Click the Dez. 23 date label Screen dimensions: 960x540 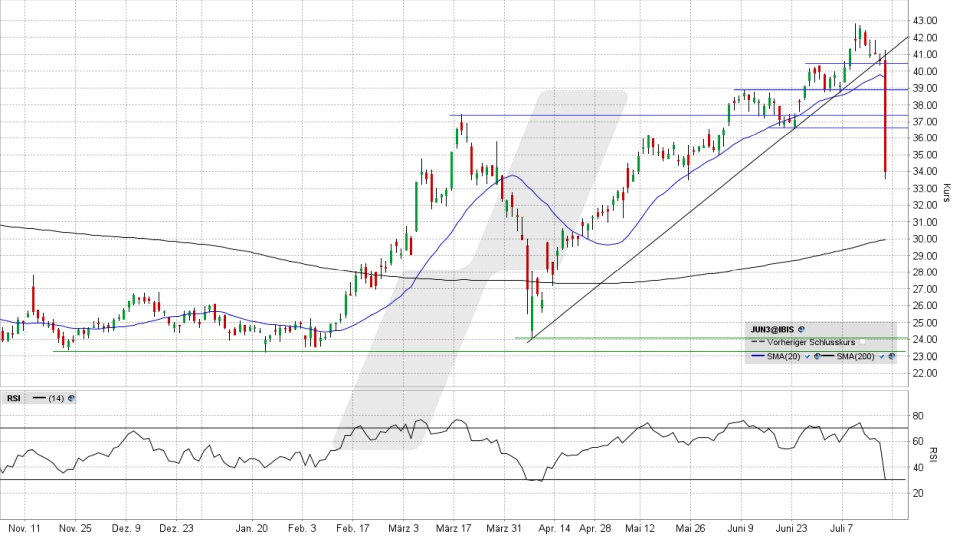(176, 528)
